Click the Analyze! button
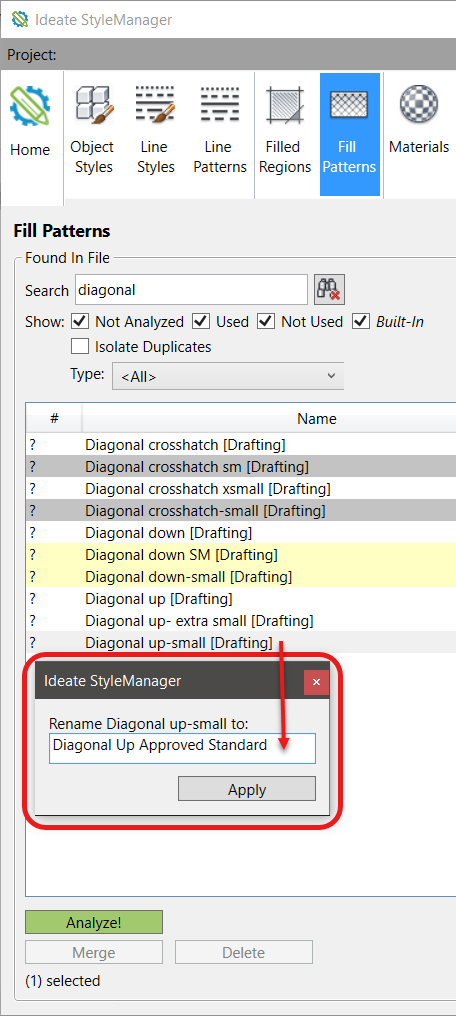 pyautogui.click(x=94, y=922)
